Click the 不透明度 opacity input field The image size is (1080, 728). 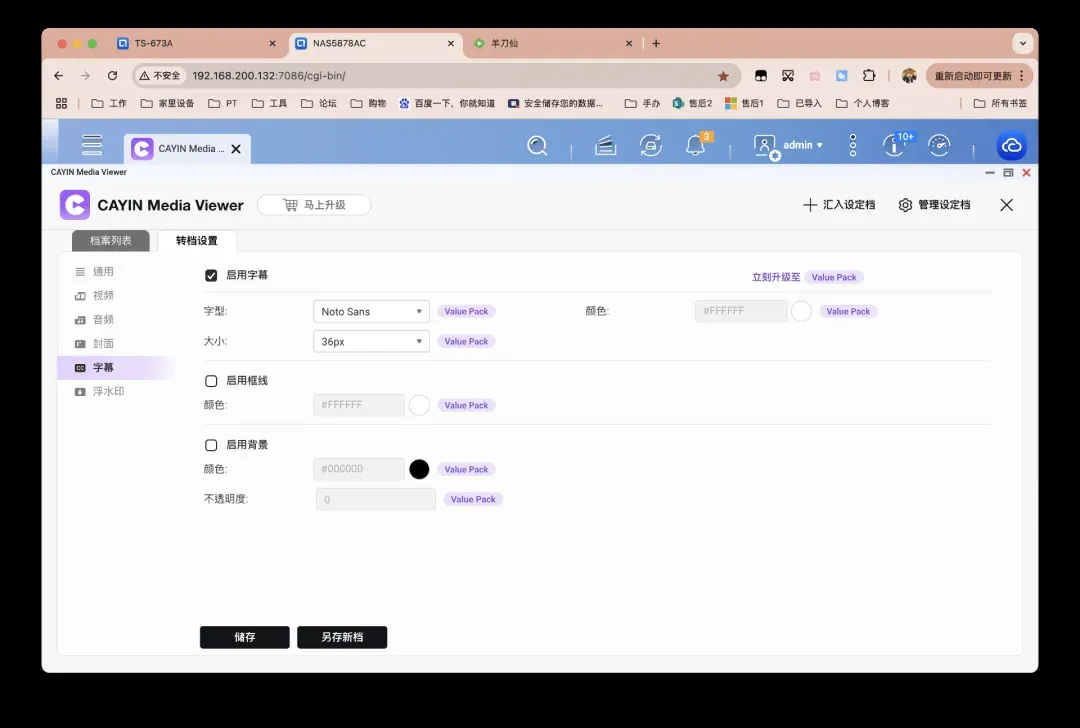[x=375, y=499]
